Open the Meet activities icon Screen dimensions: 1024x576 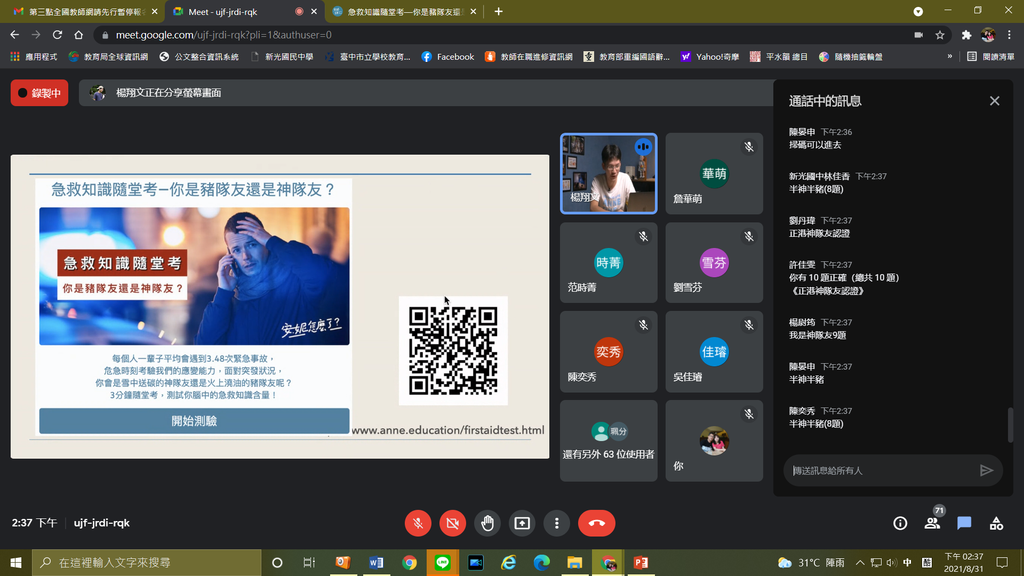pos(996,523)
